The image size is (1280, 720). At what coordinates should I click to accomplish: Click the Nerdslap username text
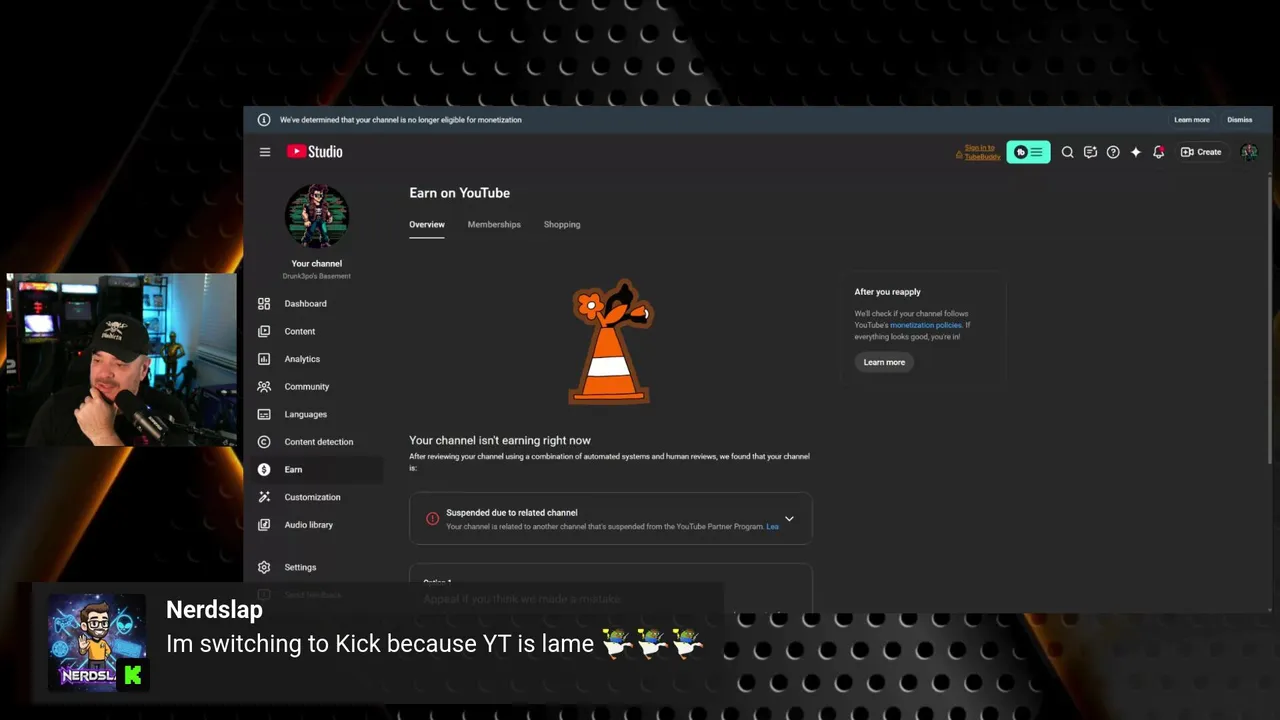214,610
